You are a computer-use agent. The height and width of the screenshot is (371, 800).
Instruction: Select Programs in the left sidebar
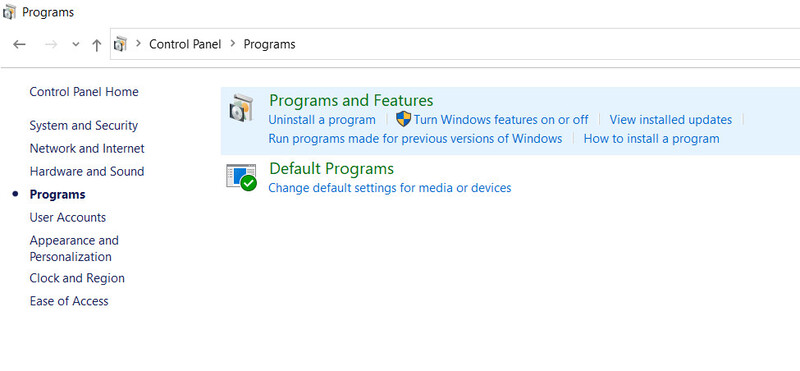coord(58,194)
